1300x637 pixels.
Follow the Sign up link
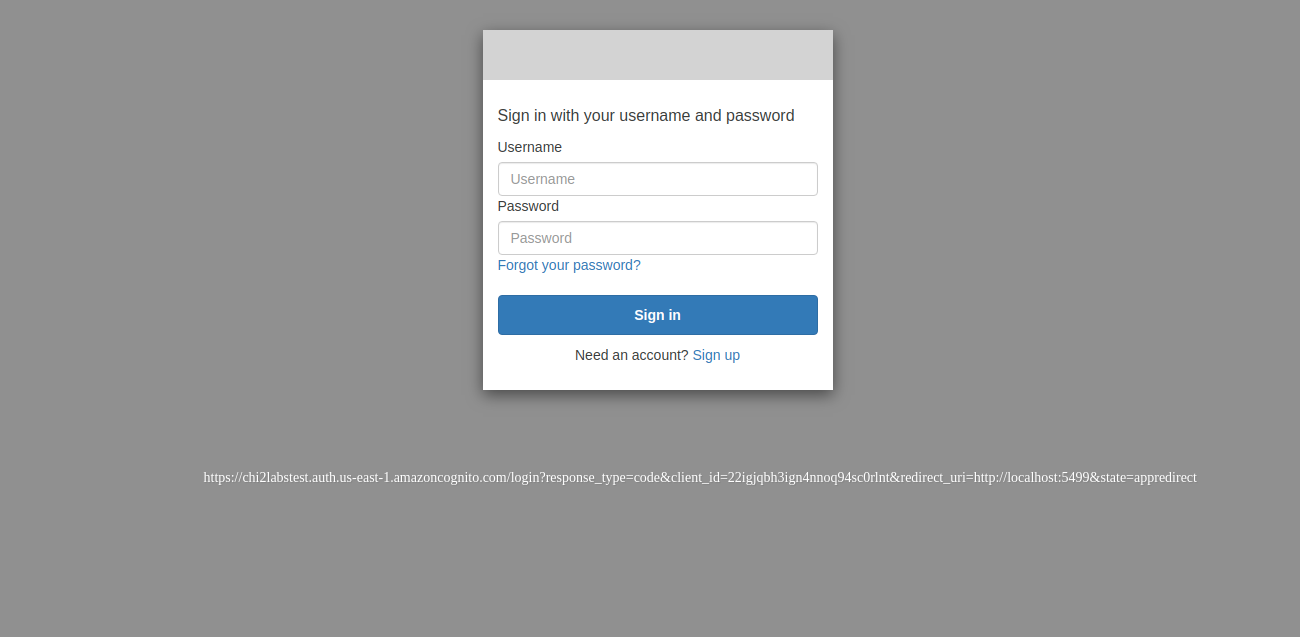coord(716,355)
